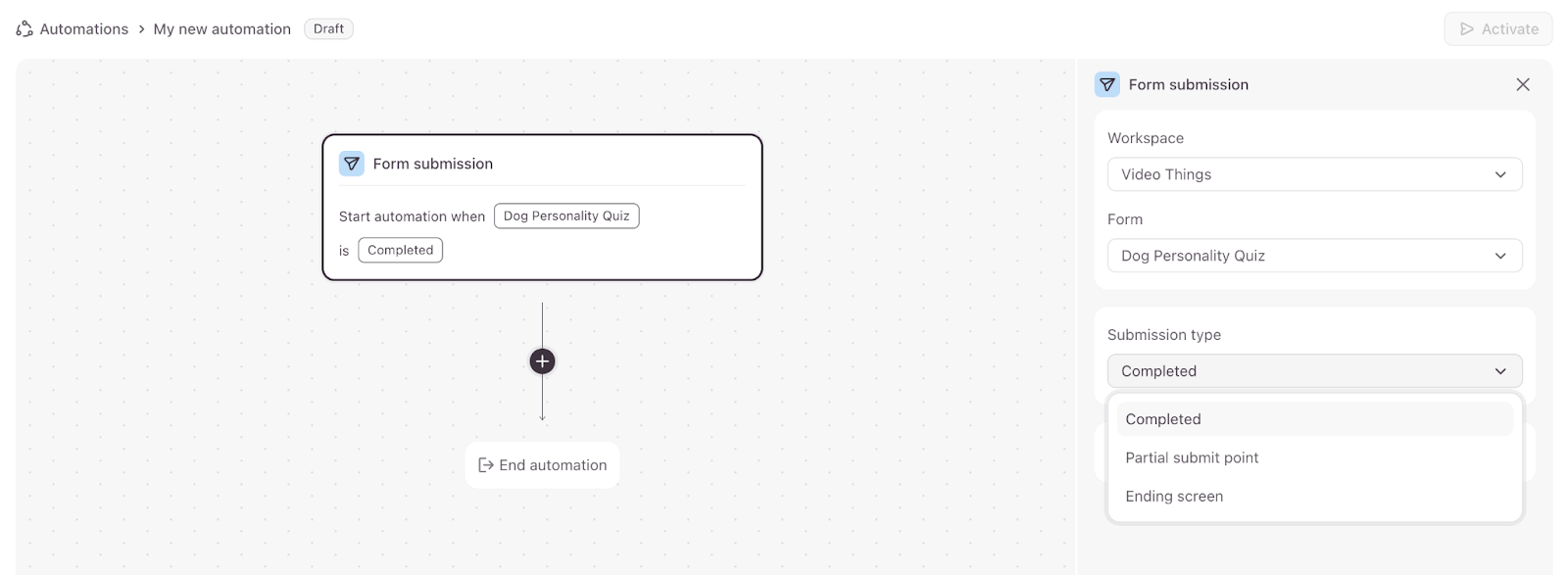
Task: Click the End automation exit icon
Action: click(485, 465)
